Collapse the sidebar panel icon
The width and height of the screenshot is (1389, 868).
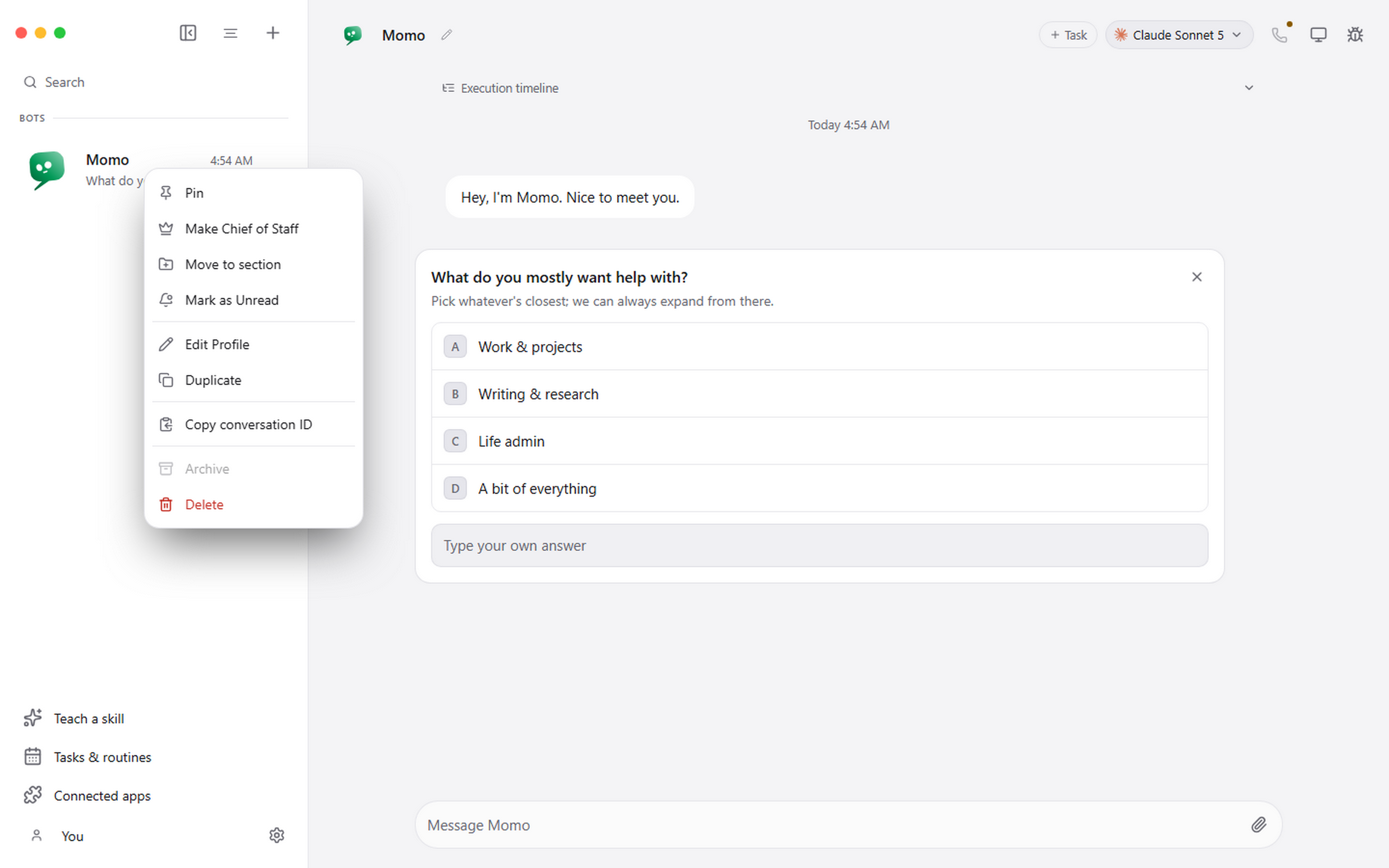(x=188, y=33)
